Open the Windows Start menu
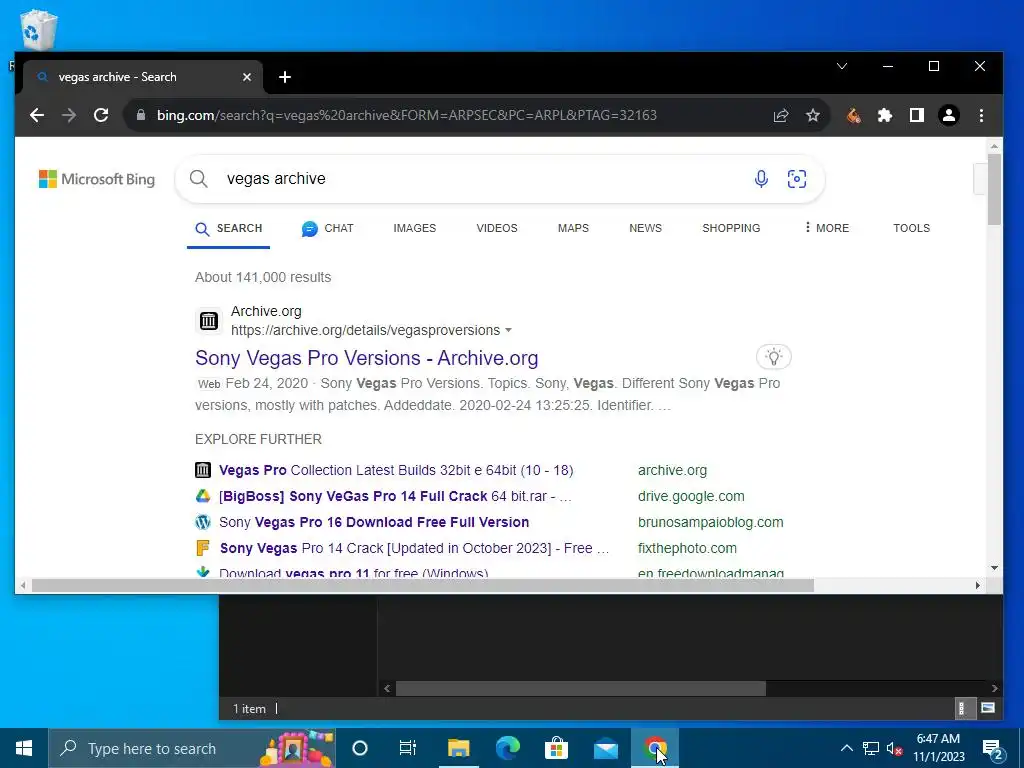 (24, 748)
